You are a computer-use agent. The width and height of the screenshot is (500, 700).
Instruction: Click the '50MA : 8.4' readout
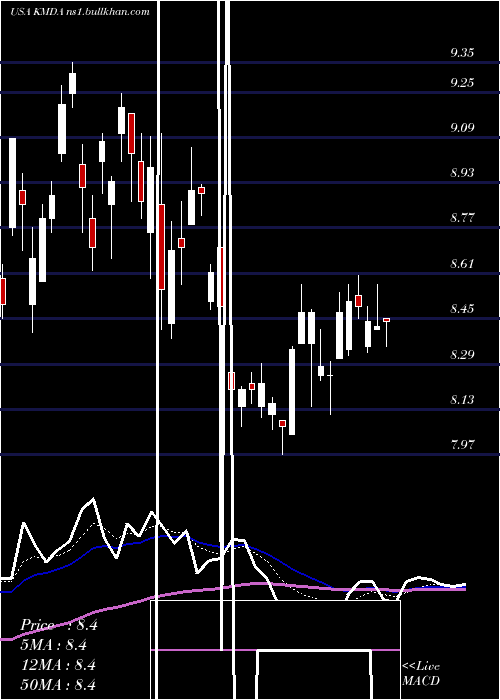click(x=58, y=684)
